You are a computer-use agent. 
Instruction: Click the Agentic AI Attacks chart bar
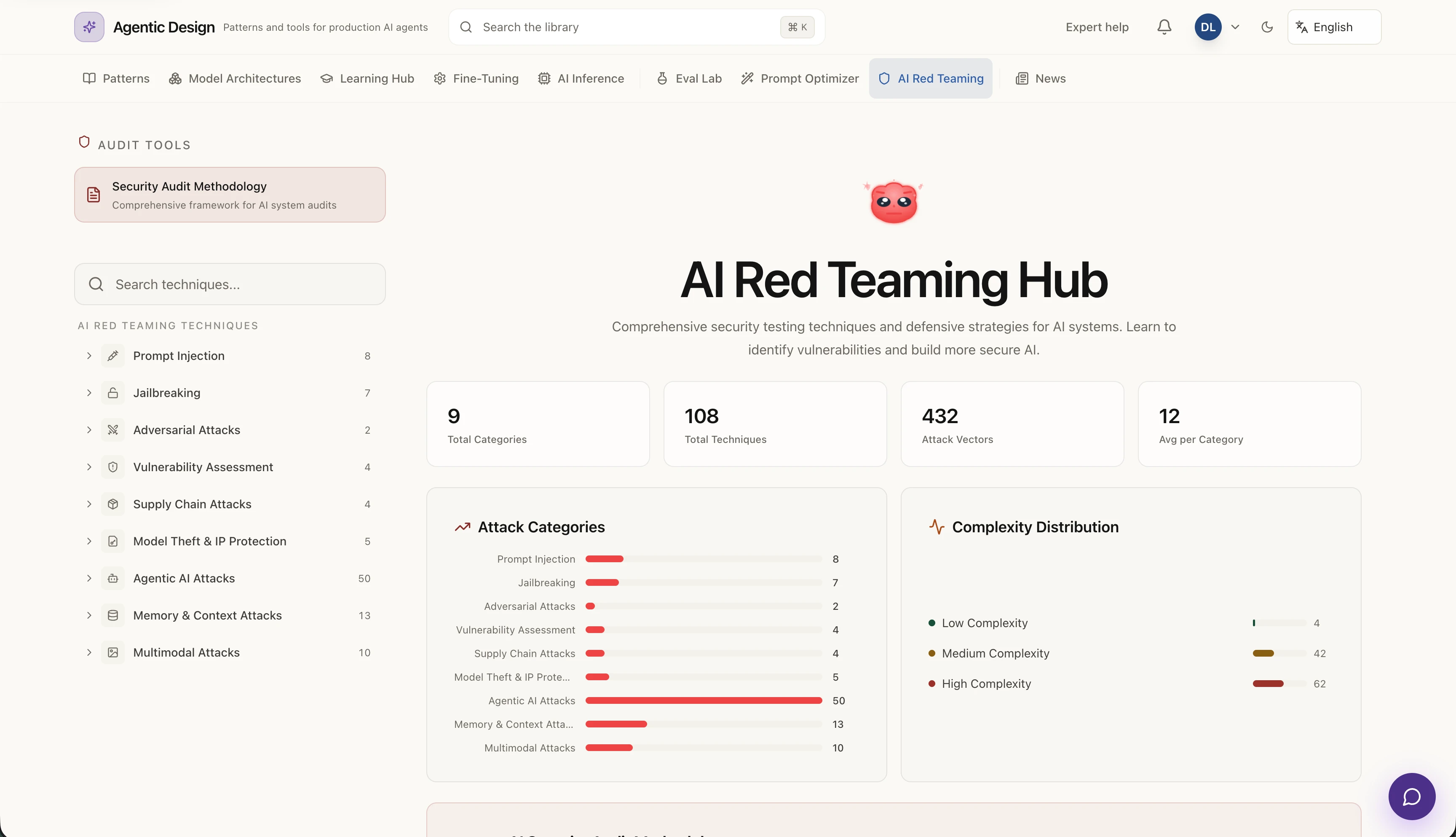click(x=704, y=701)
